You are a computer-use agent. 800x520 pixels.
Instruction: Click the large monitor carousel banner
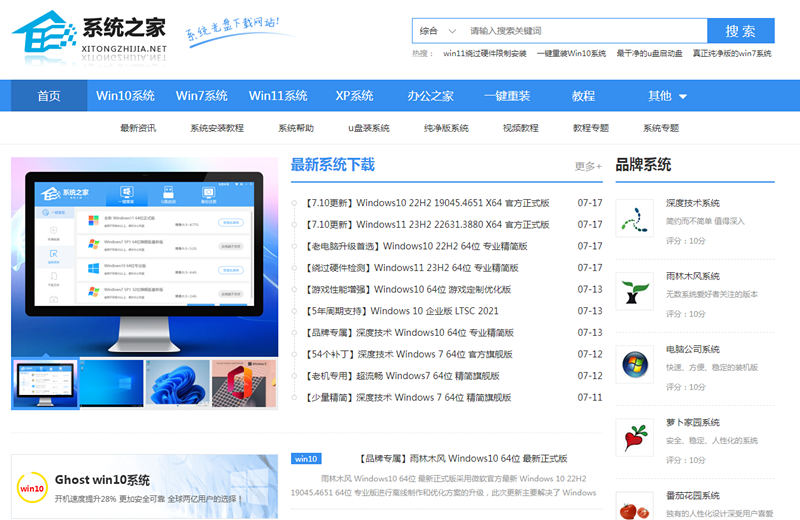(144, 257)
